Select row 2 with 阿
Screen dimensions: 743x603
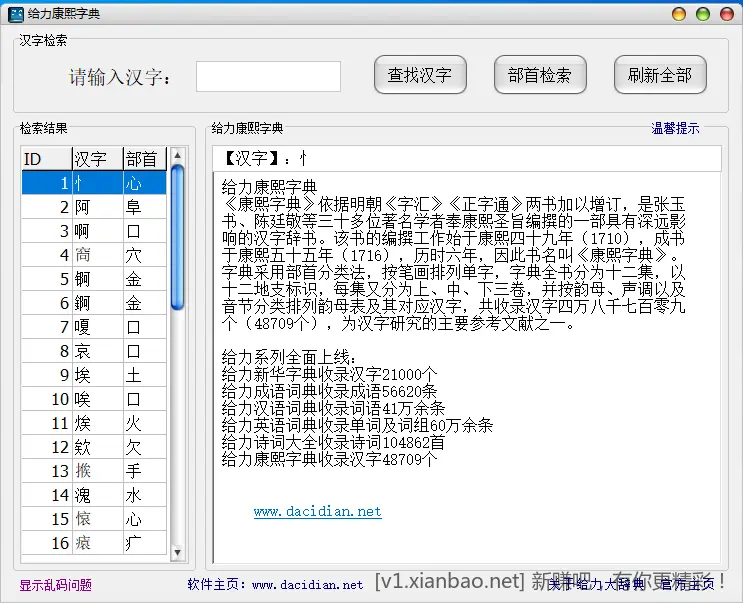(x=94, y=207)
